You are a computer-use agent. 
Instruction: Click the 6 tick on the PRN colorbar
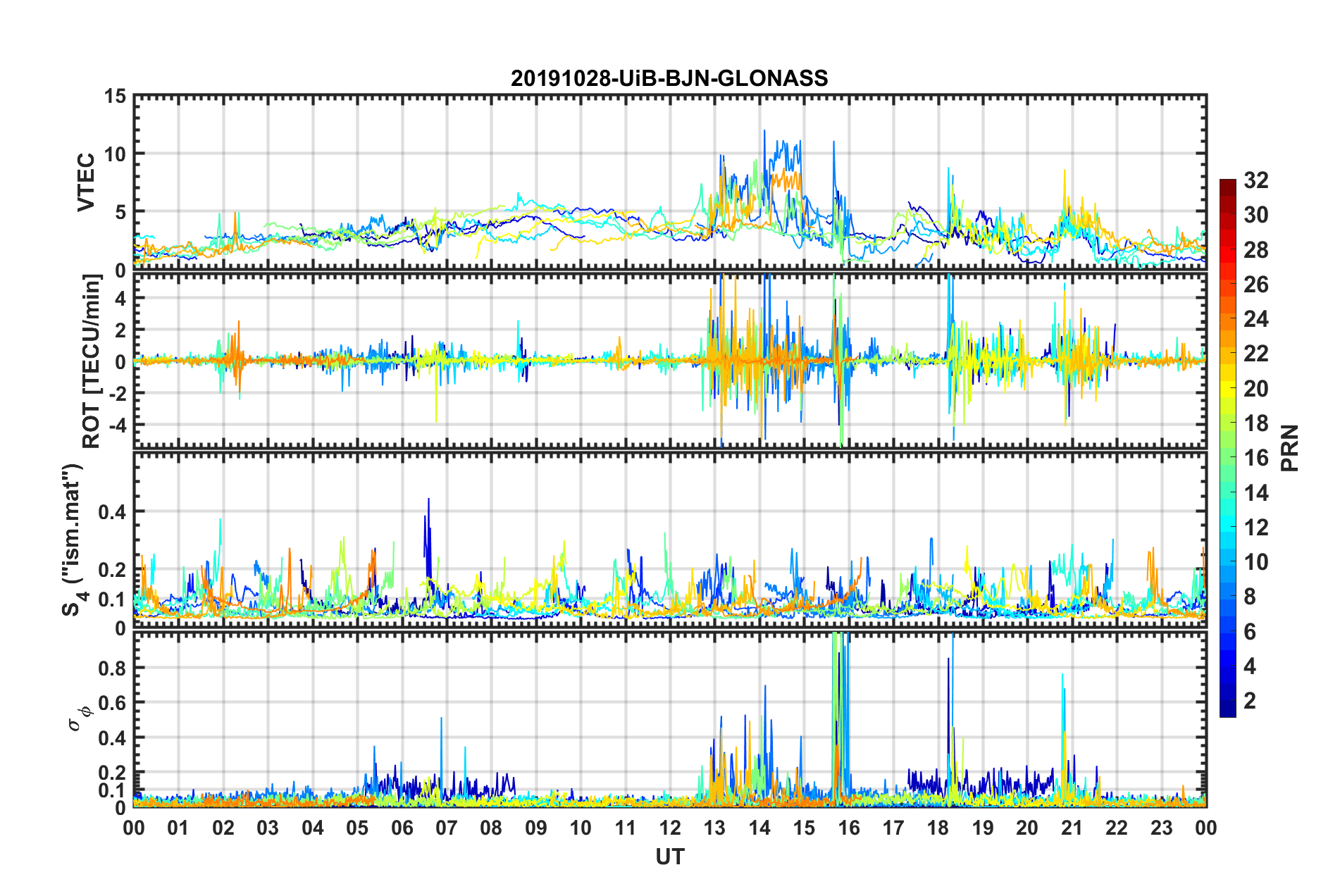pos(1250,632)
